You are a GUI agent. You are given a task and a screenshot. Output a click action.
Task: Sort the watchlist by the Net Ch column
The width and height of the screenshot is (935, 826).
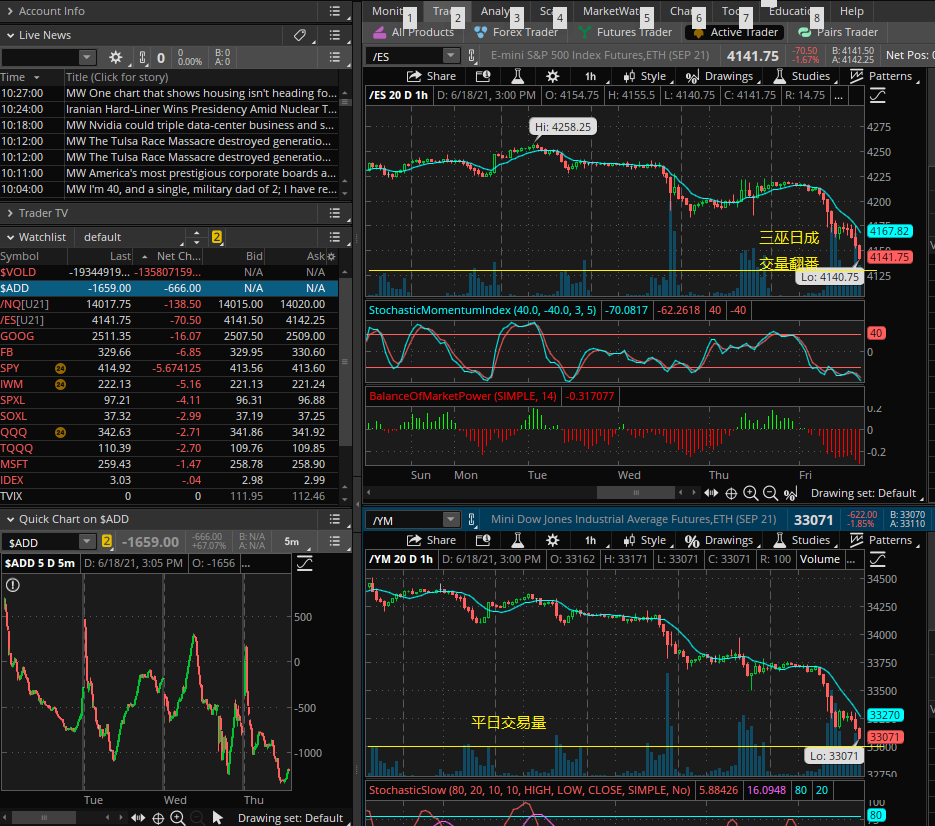[178, 256]
